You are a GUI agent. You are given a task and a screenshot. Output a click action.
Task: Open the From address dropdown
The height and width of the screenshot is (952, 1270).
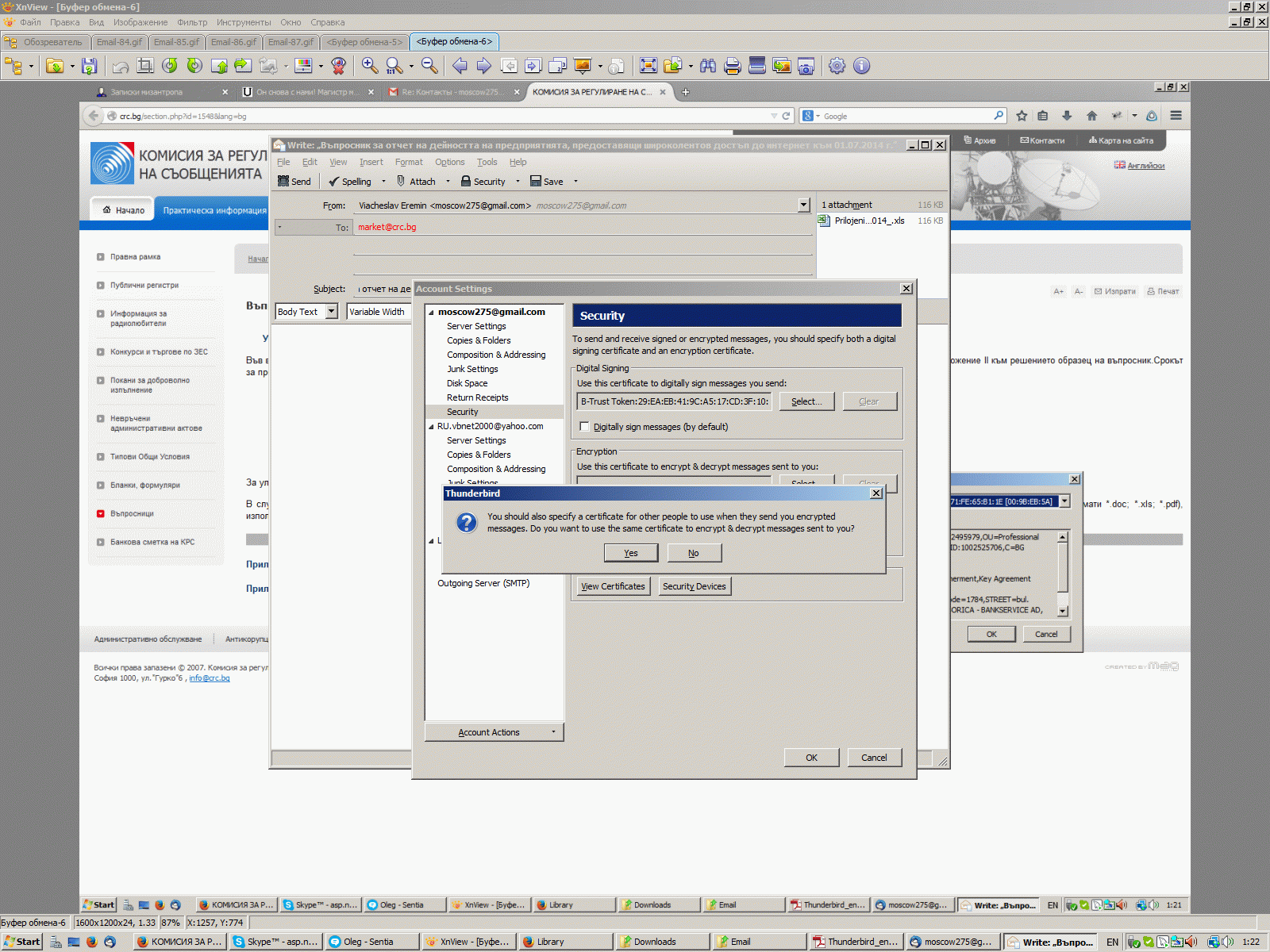tap(803, 205)
